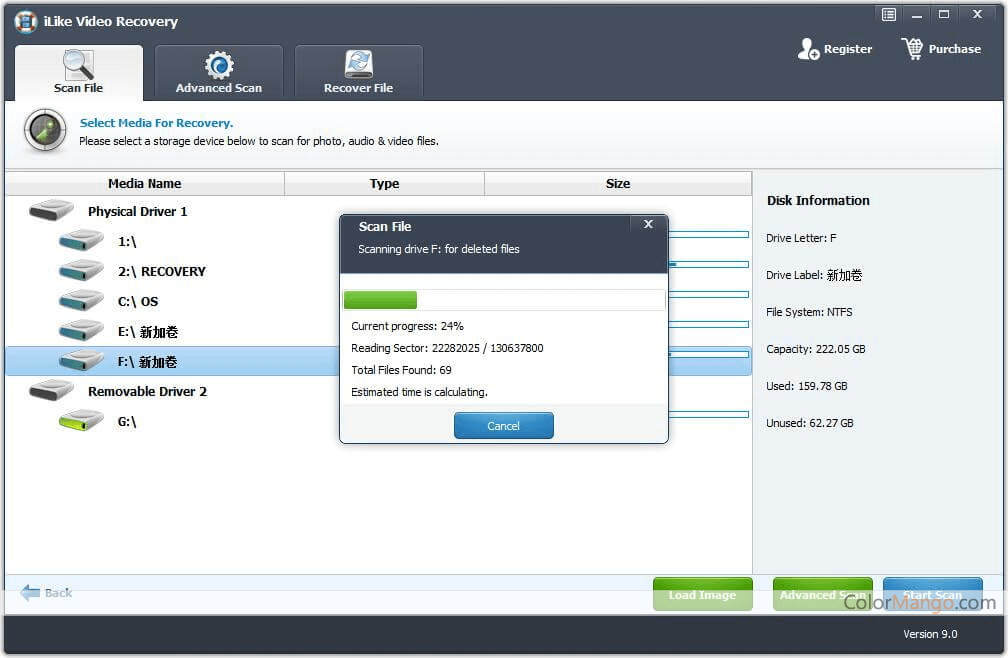Image resolution: width=1008 pixels, height=658 pixels.
Task: Click the 'Disk Information' heading
Action: [818, 200]
